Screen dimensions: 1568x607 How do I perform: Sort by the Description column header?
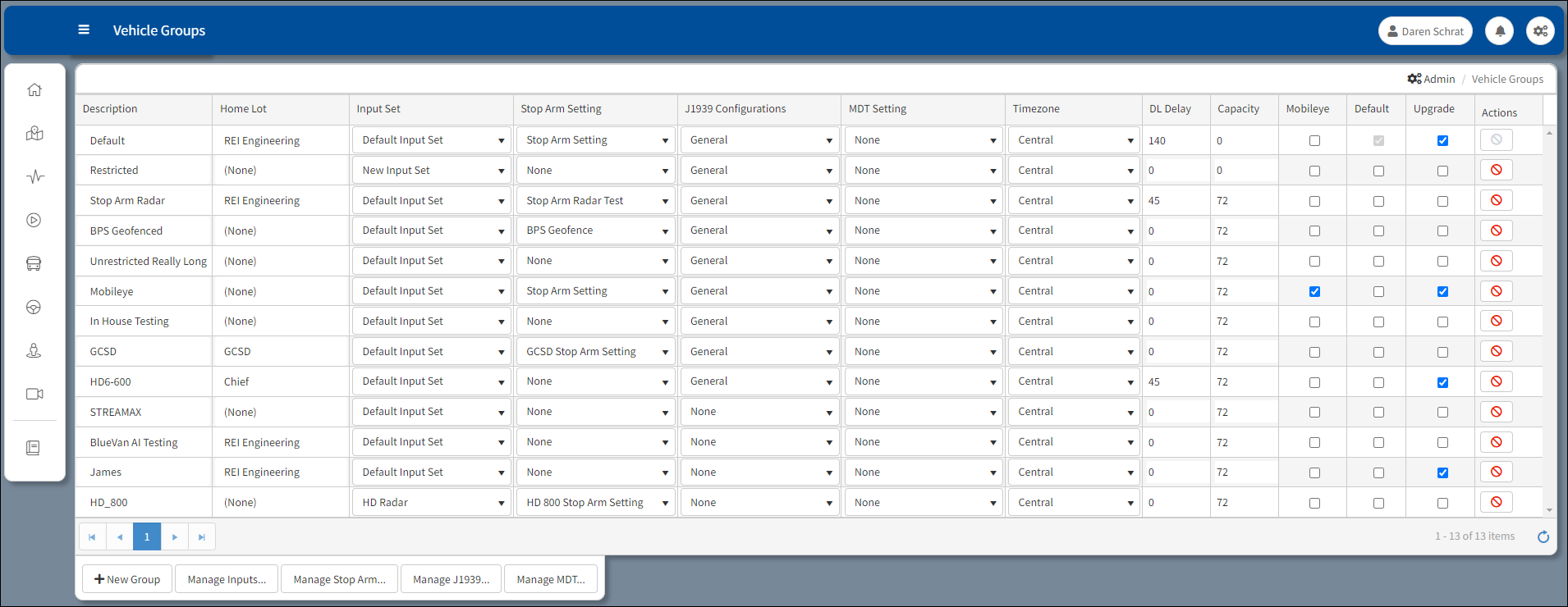pos(110,109)
